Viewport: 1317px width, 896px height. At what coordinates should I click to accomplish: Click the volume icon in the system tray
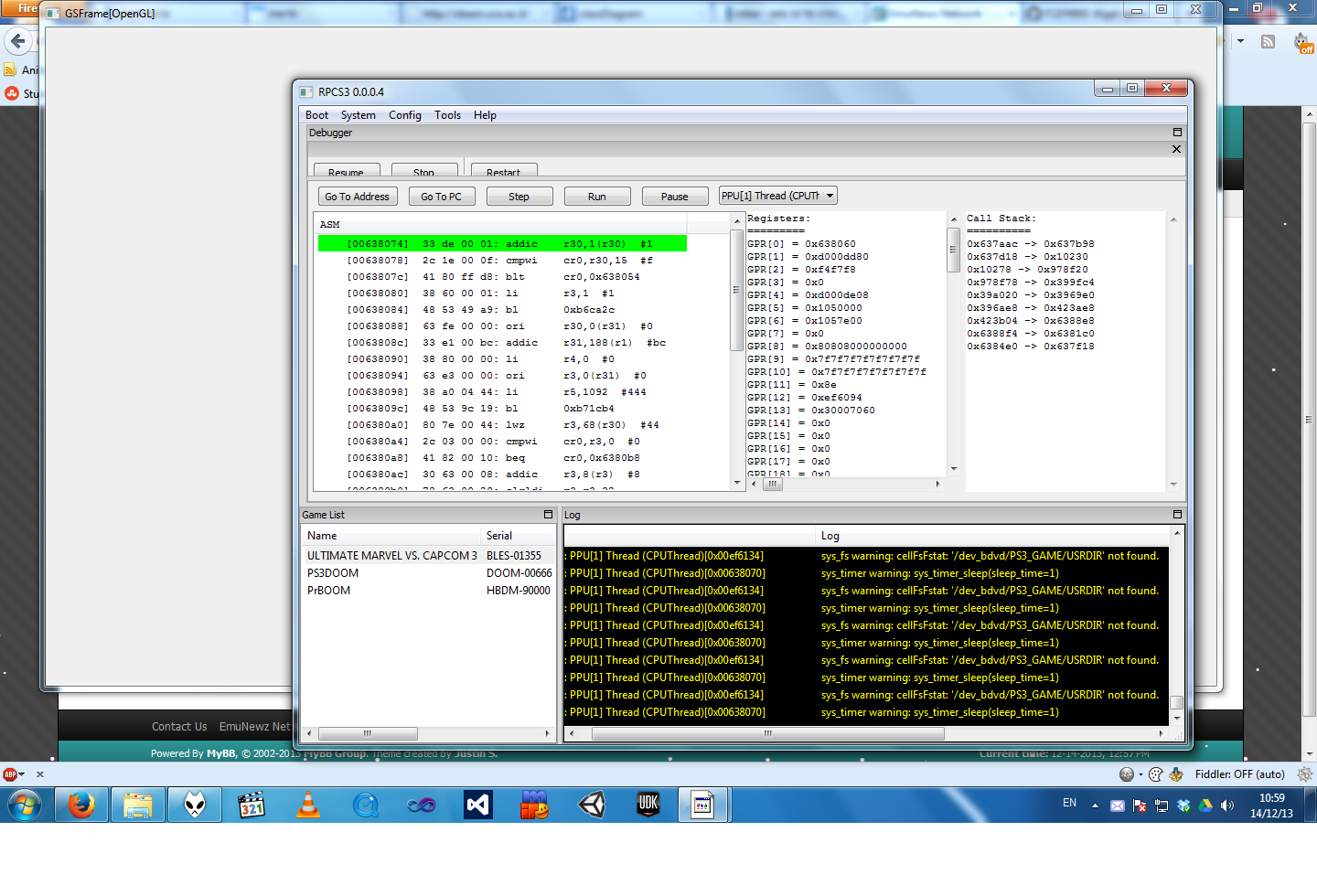pyautogui.click(x=1226, y=805)
